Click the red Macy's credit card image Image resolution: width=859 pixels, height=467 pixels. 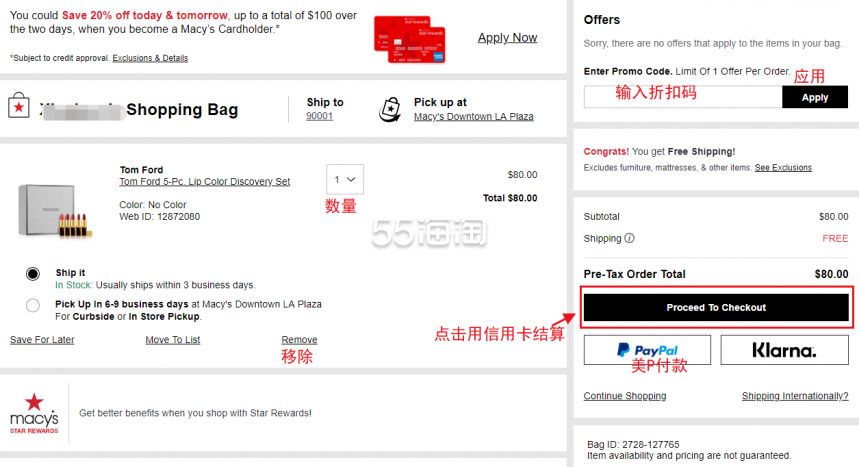409,39
